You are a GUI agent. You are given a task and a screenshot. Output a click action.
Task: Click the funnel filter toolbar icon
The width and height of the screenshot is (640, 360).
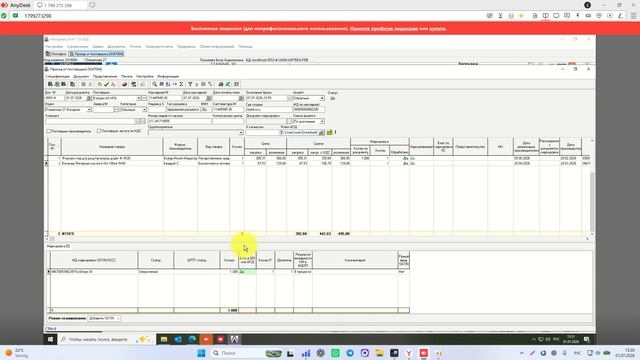190,84
